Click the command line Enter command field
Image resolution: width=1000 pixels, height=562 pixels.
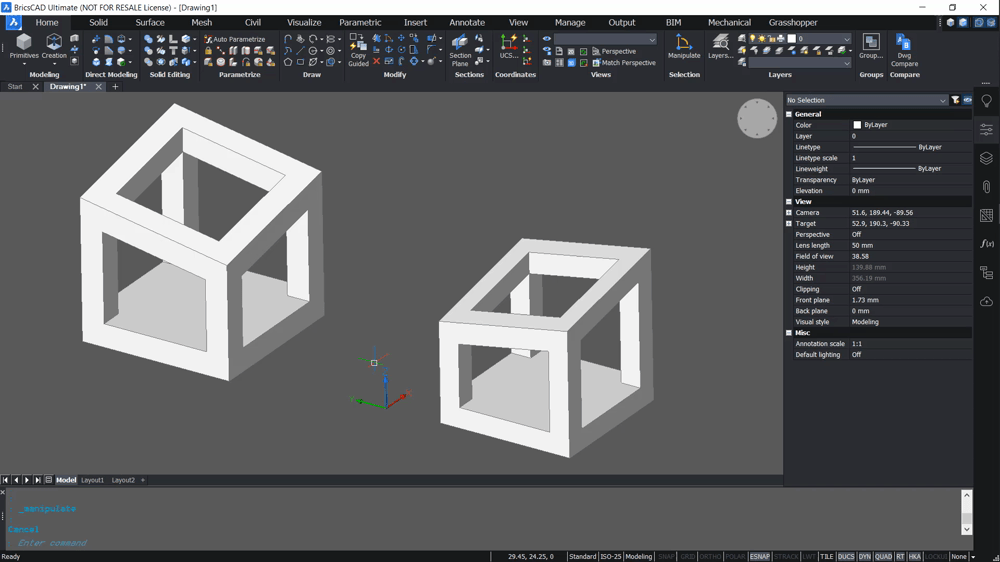(51, 543)
